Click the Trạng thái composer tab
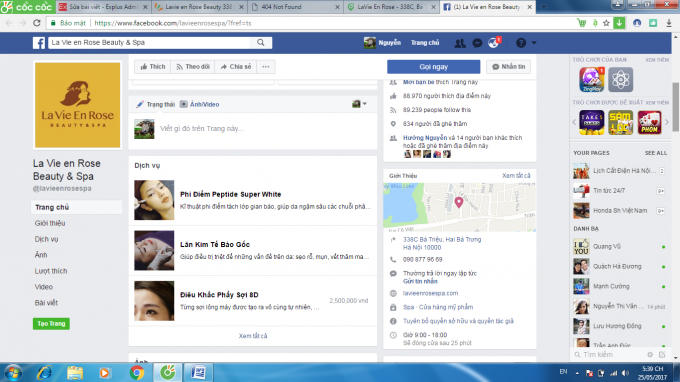 [156, 104]
